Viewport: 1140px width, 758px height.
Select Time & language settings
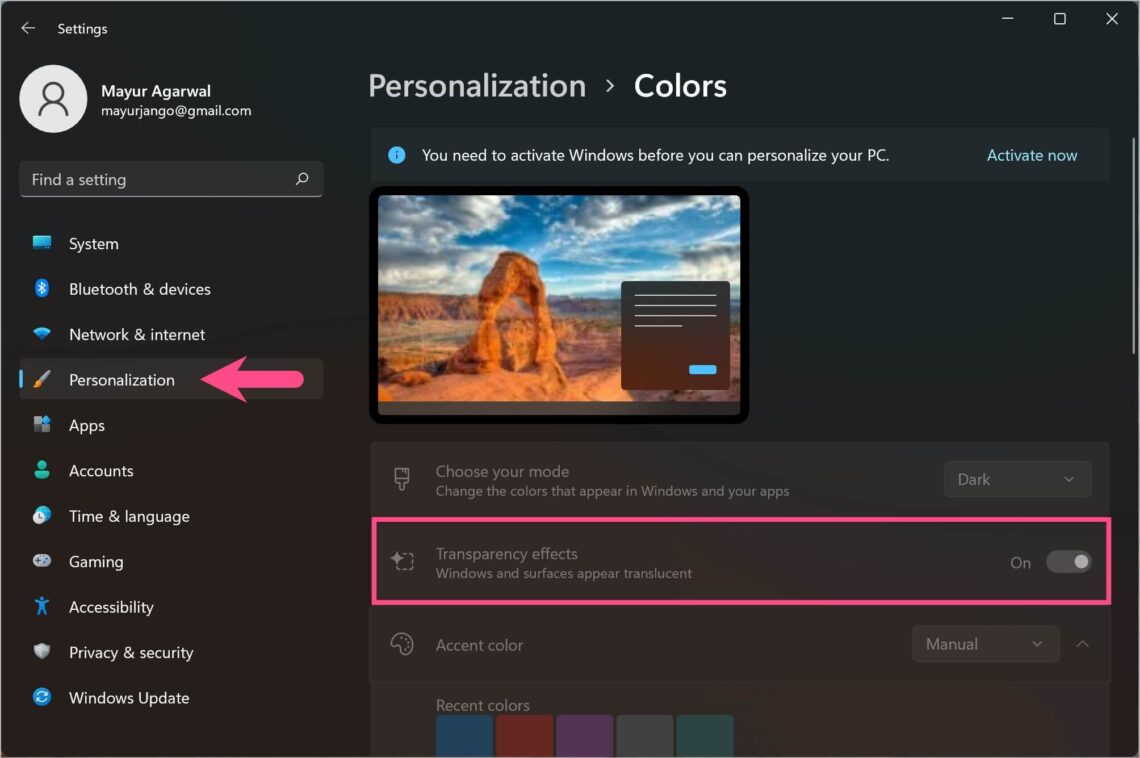pyautogui.click(x=129, y=516)
